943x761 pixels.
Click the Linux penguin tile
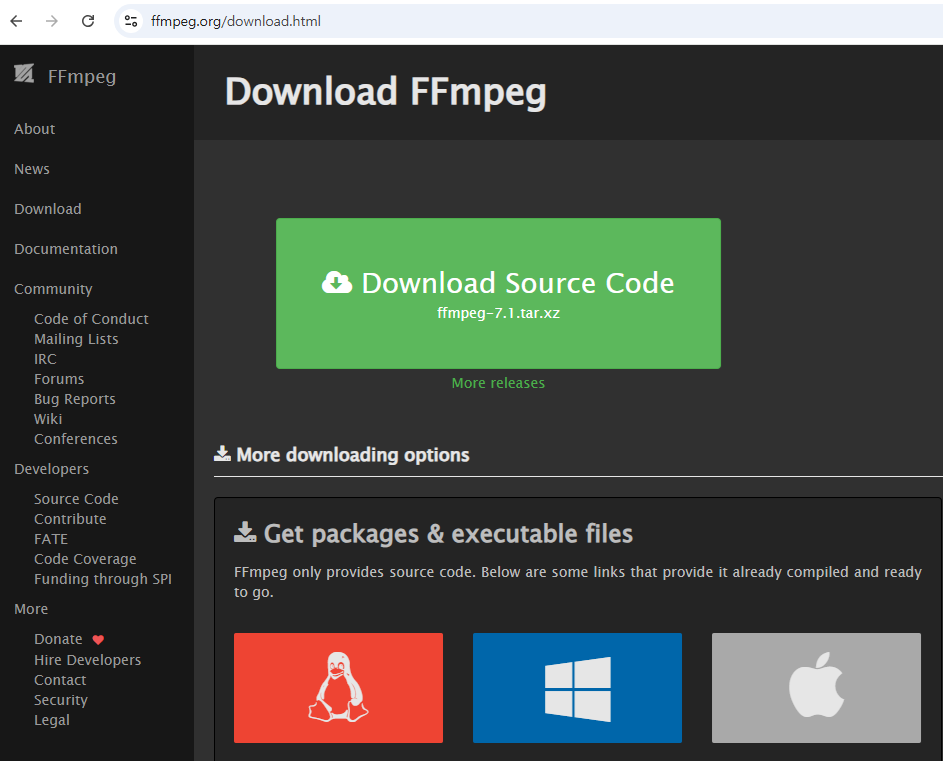point(338,688)
